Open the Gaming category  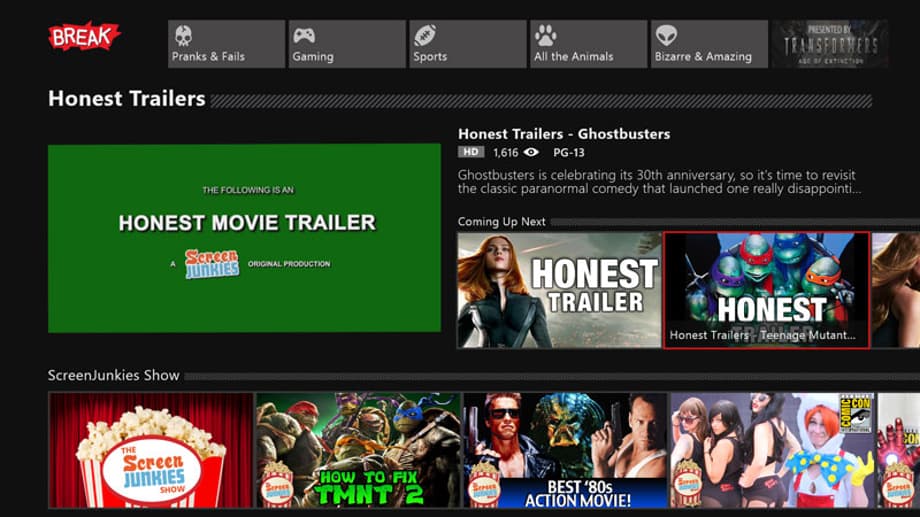click(x=347, y=44)
